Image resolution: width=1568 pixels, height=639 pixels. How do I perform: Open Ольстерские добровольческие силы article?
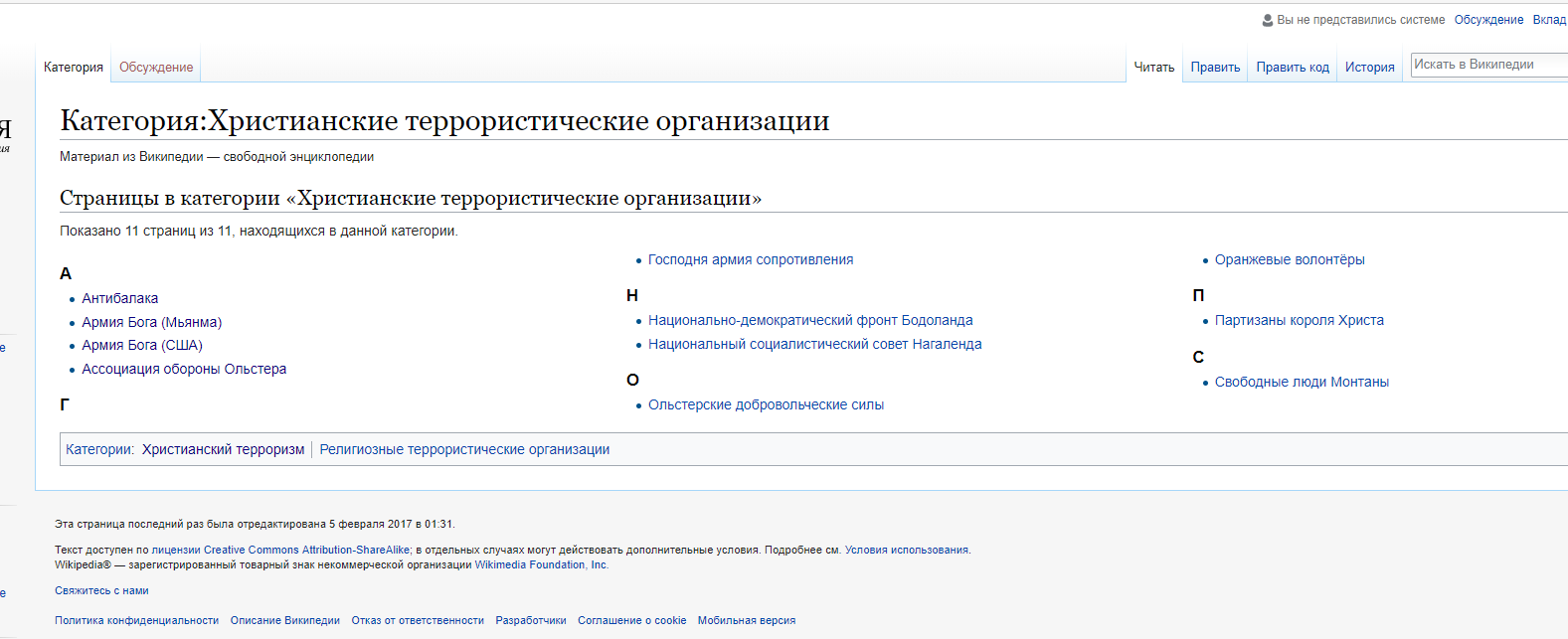(x=766, y=404)
